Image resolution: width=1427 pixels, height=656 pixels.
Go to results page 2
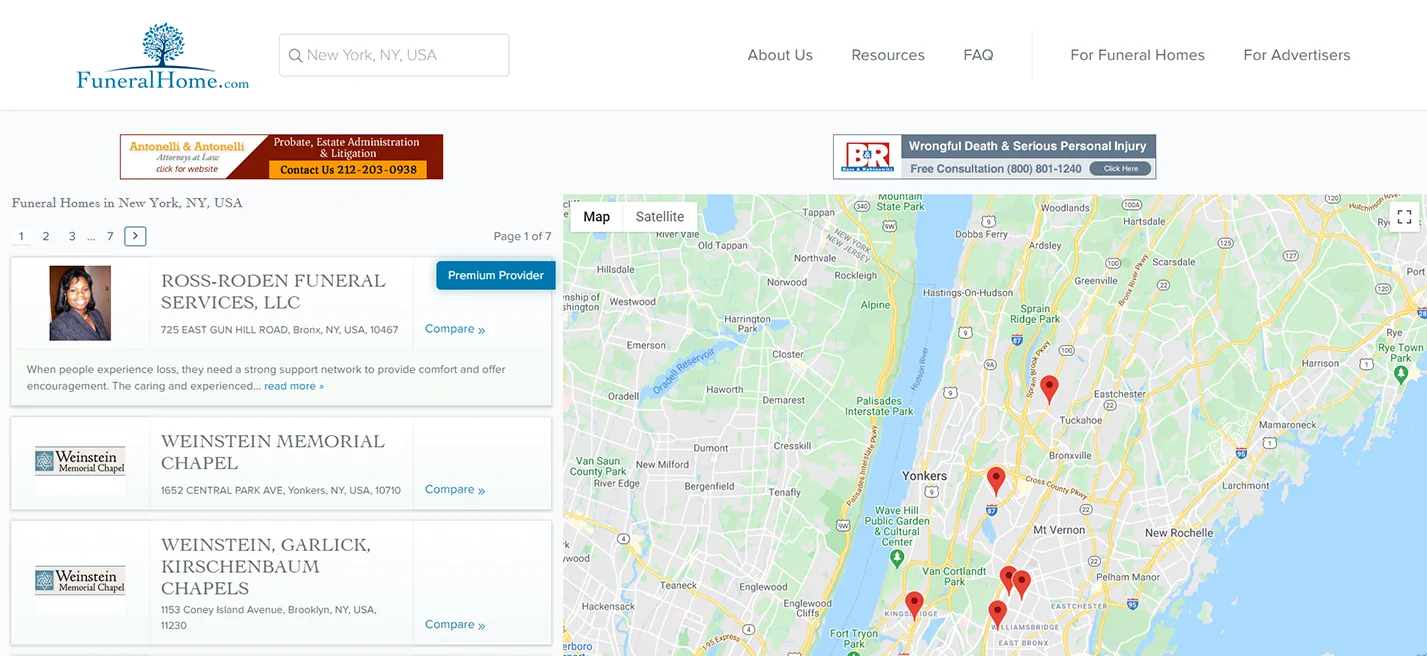(x=46, y=236)
